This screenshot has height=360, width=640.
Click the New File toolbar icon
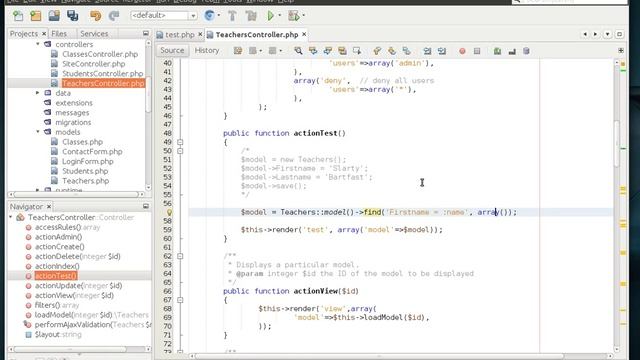[18, 16]
